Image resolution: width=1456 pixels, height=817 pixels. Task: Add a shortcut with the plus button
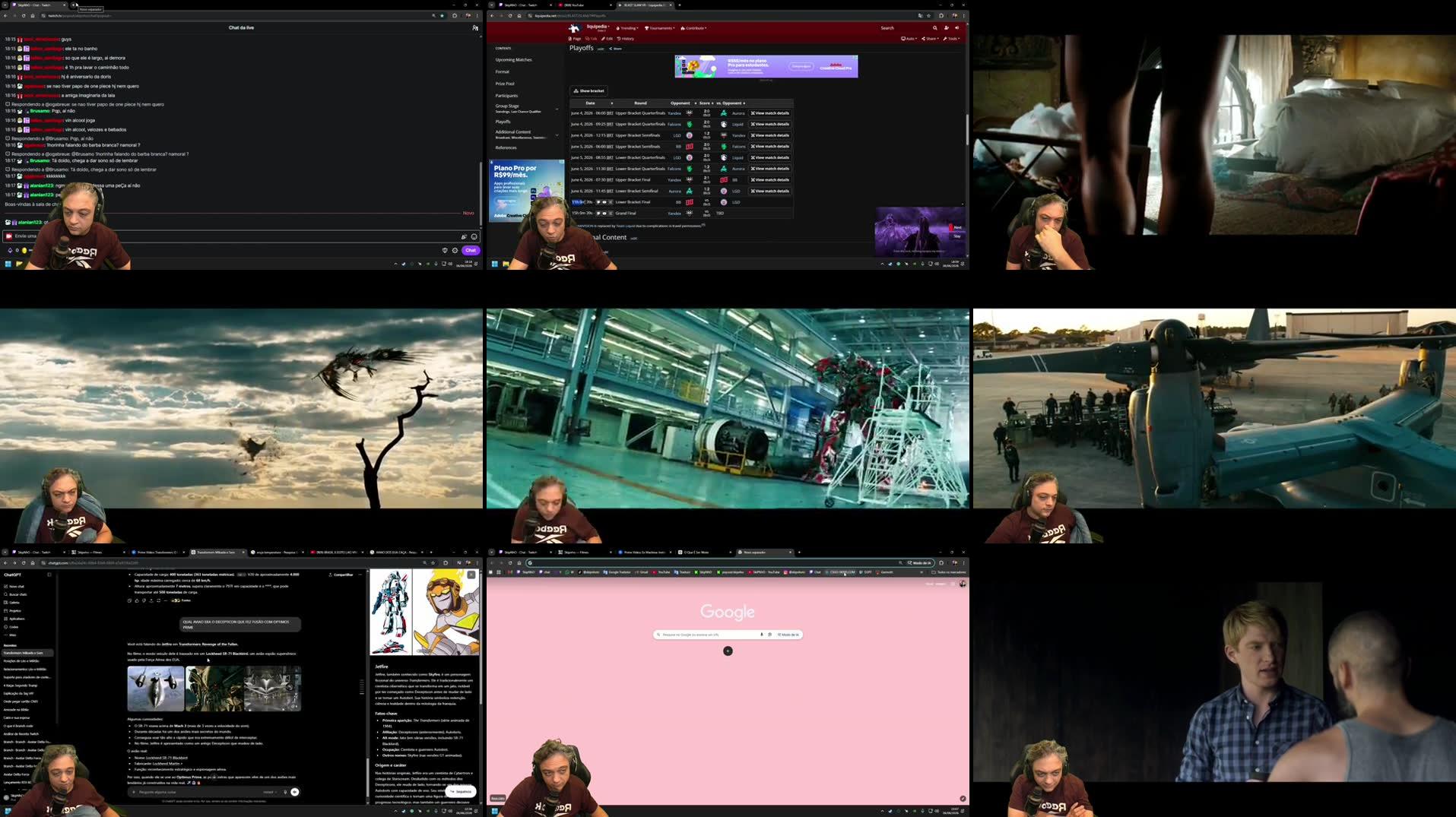pos(728,651)
